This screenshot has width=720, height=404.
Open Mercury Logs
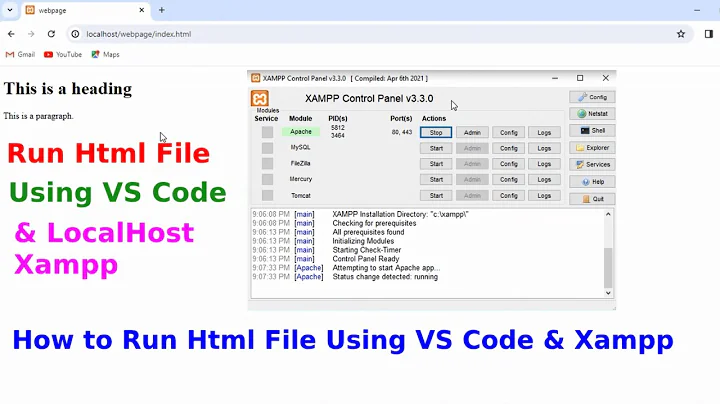point(544,180)
